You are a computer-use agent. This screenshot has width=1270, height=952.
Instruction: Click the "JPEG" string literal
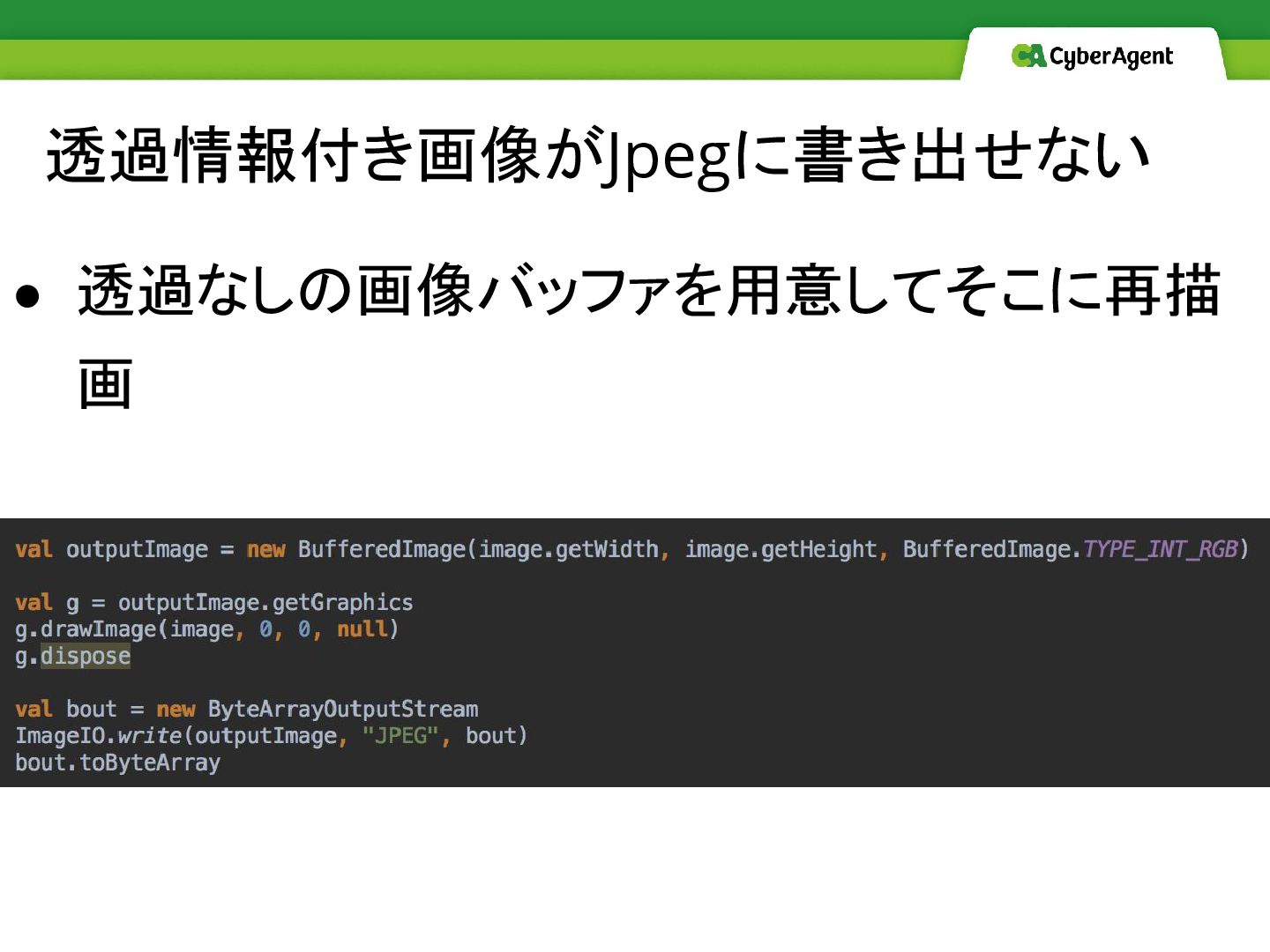pos(400,736)
